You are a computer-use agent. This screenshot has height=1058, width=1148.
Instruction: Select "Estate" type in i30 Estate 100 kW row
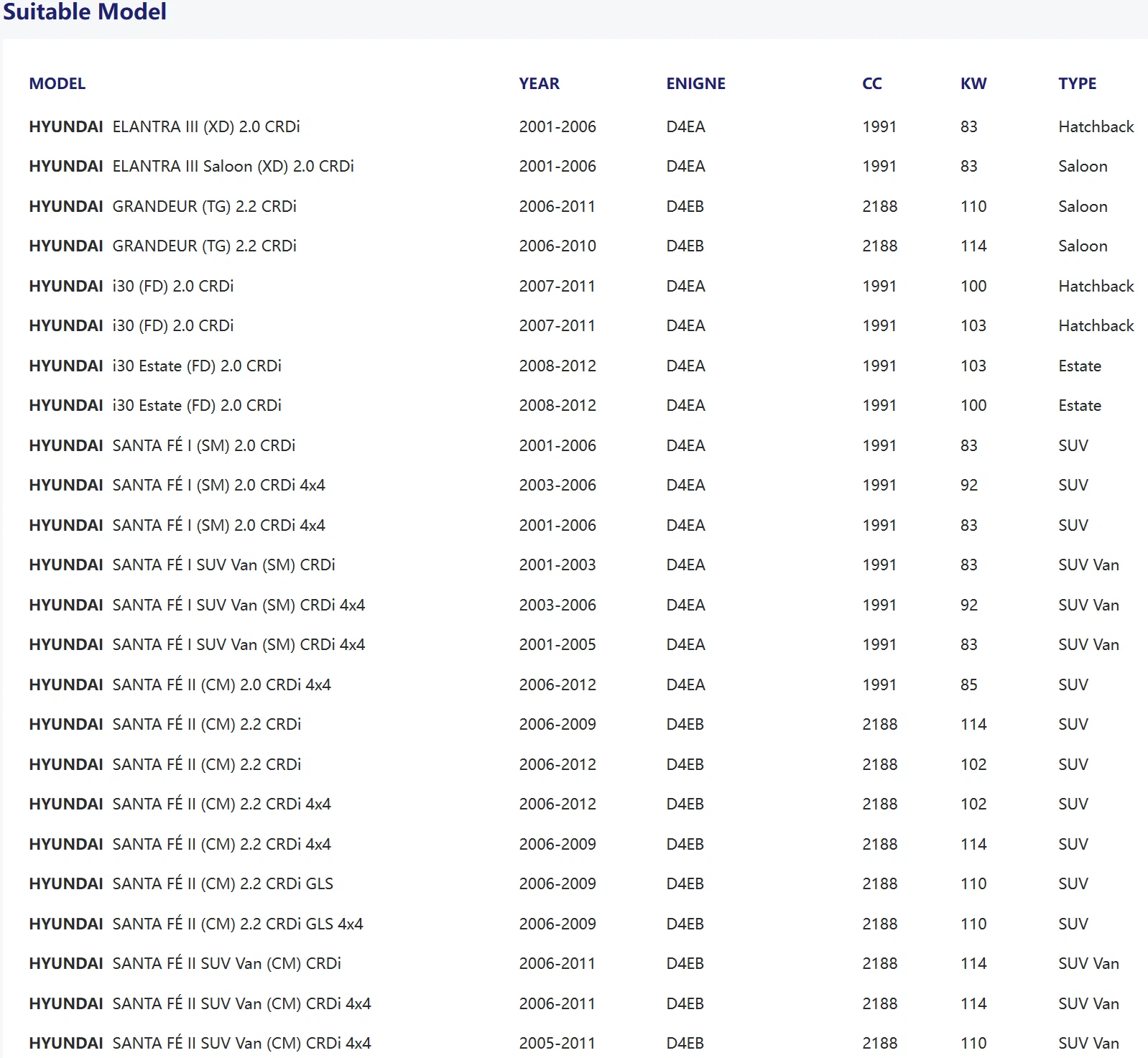click(x=1080, y=406)
